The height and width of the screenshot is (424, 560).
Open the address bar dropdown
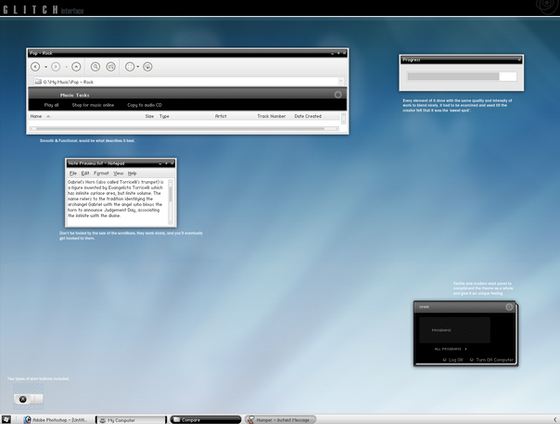(x=341, y=82)
